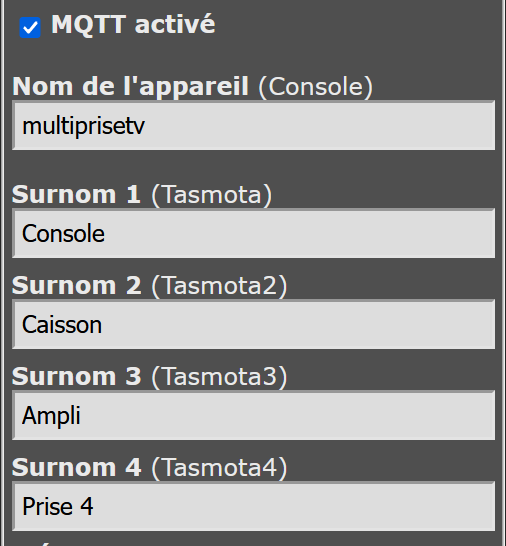506x546 pixels.
Task: Click the bold Surnom 2 label
Action: tap(77, 285)
